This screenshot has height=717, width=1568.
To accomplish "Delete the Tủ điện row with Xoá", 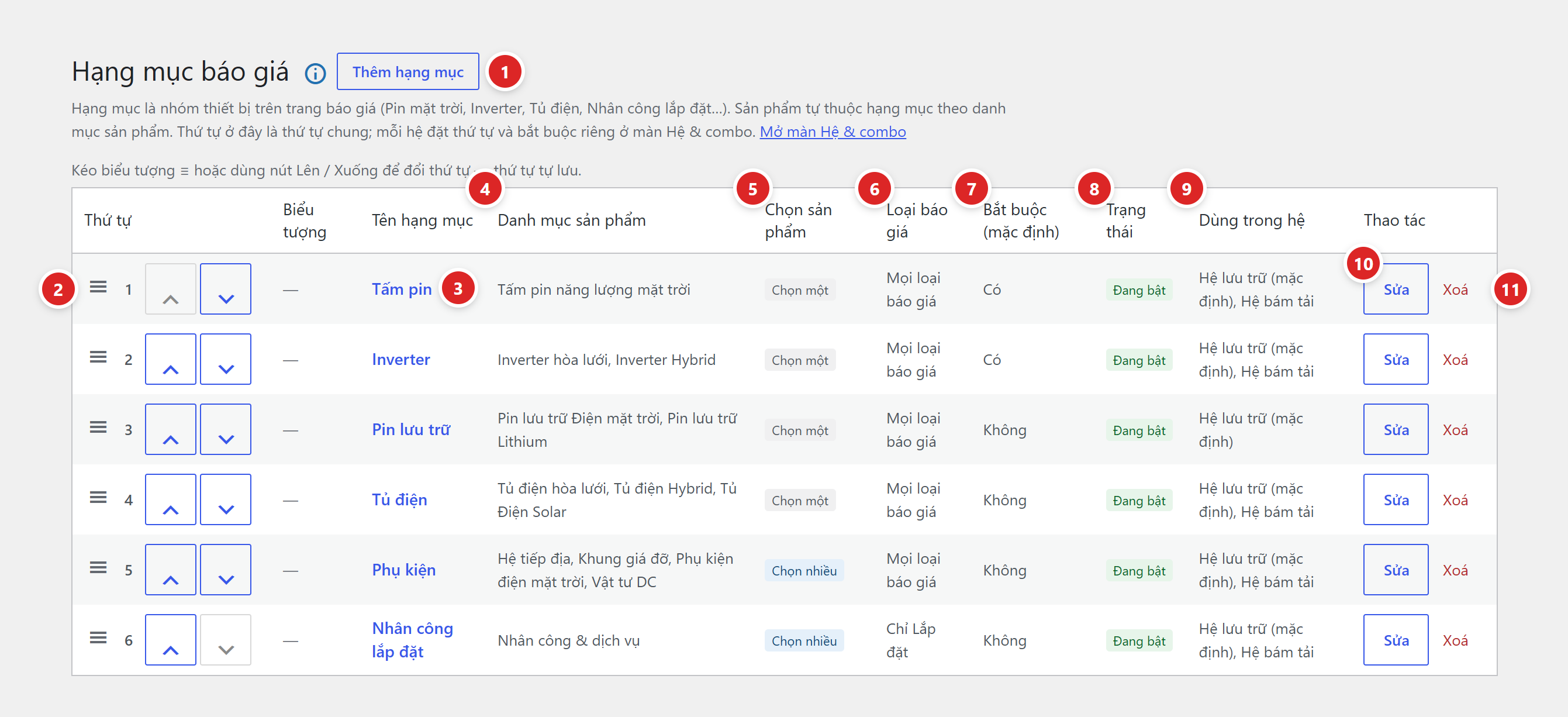I will (x=1455, y=499).
